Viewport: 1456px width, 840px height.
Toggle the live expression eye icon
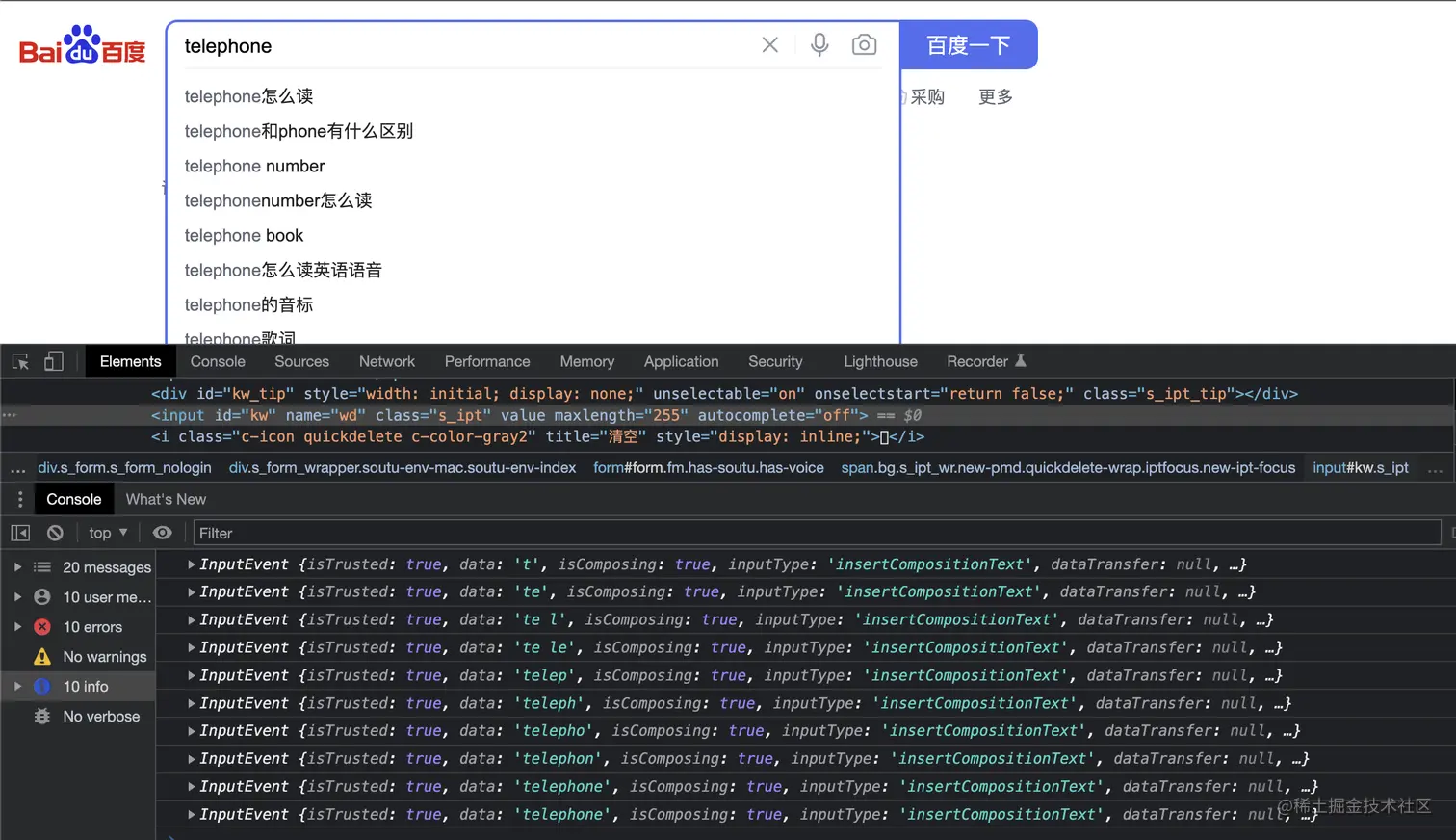click(x=163, y=533)
